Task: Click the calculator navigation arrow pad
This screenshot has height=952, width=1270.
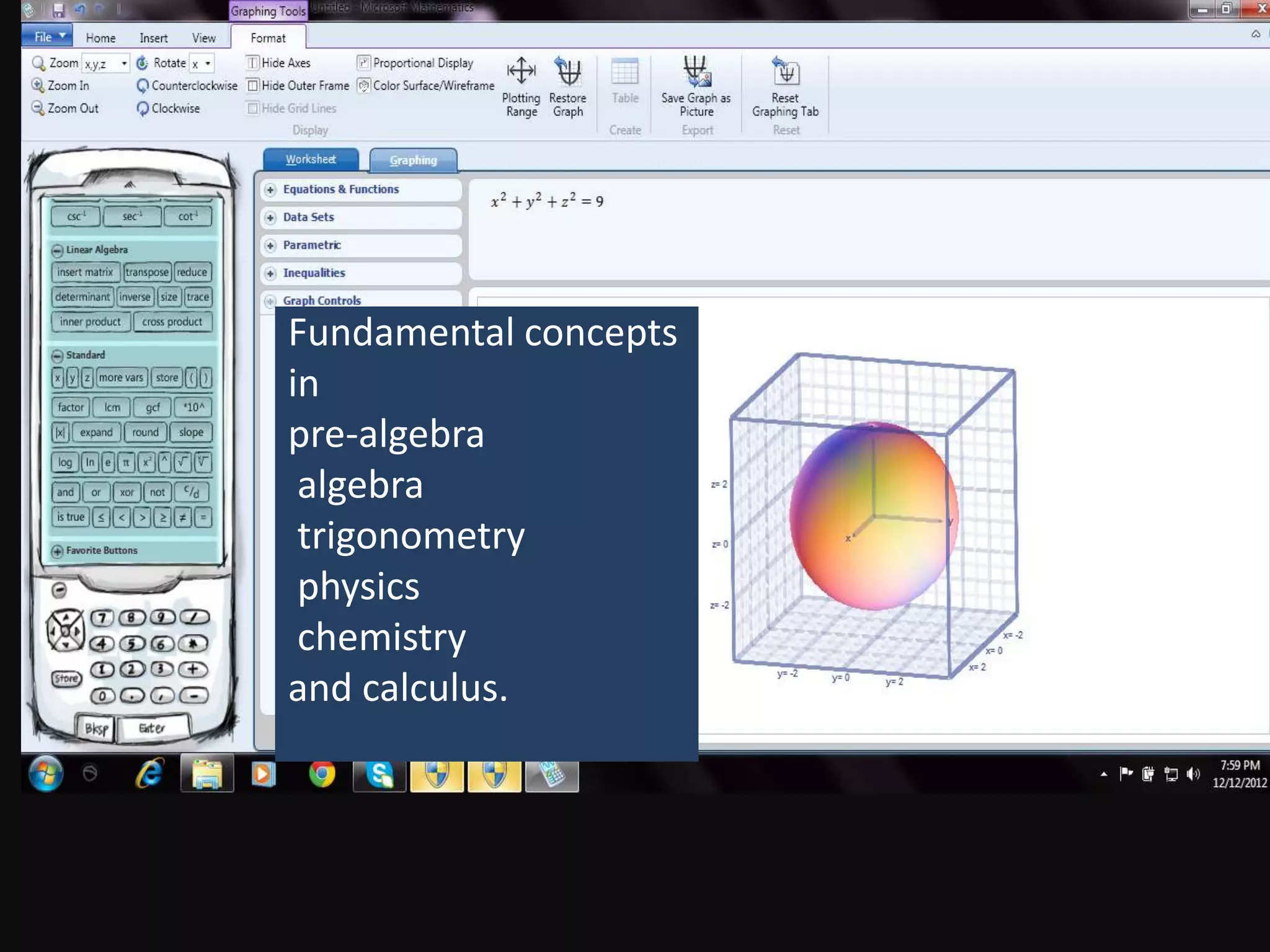Action: tap(65, 631)
